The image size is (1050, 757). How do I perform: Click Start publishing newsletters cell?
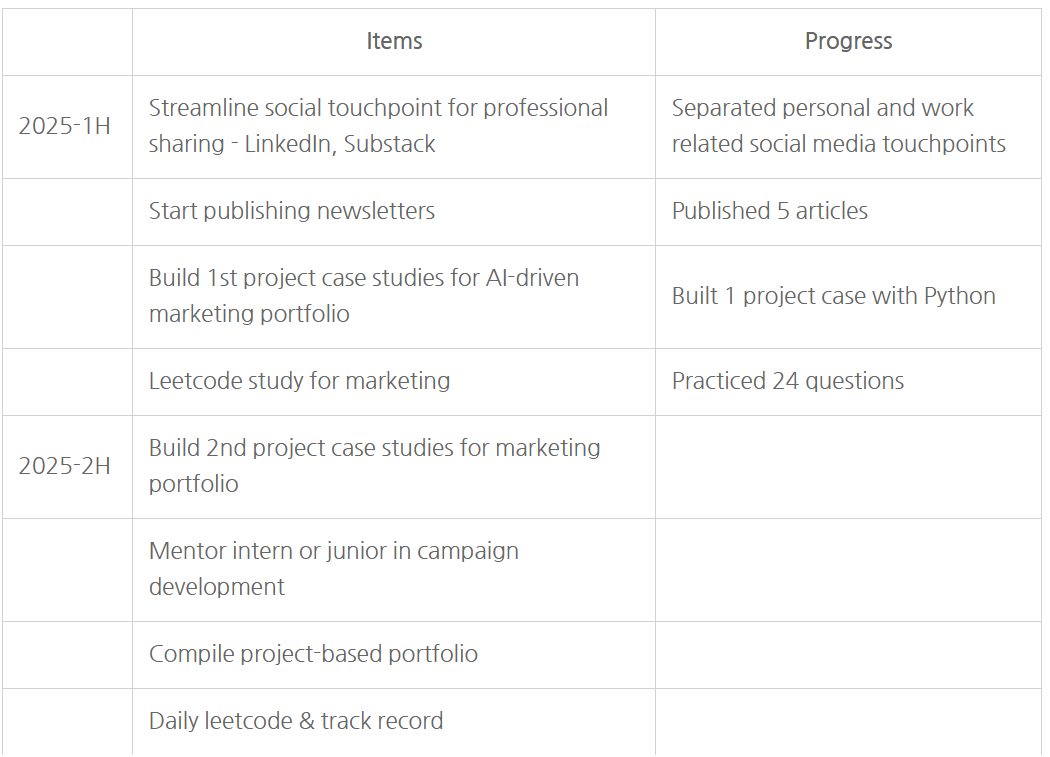pyautogui.click(x=292, y=211)
